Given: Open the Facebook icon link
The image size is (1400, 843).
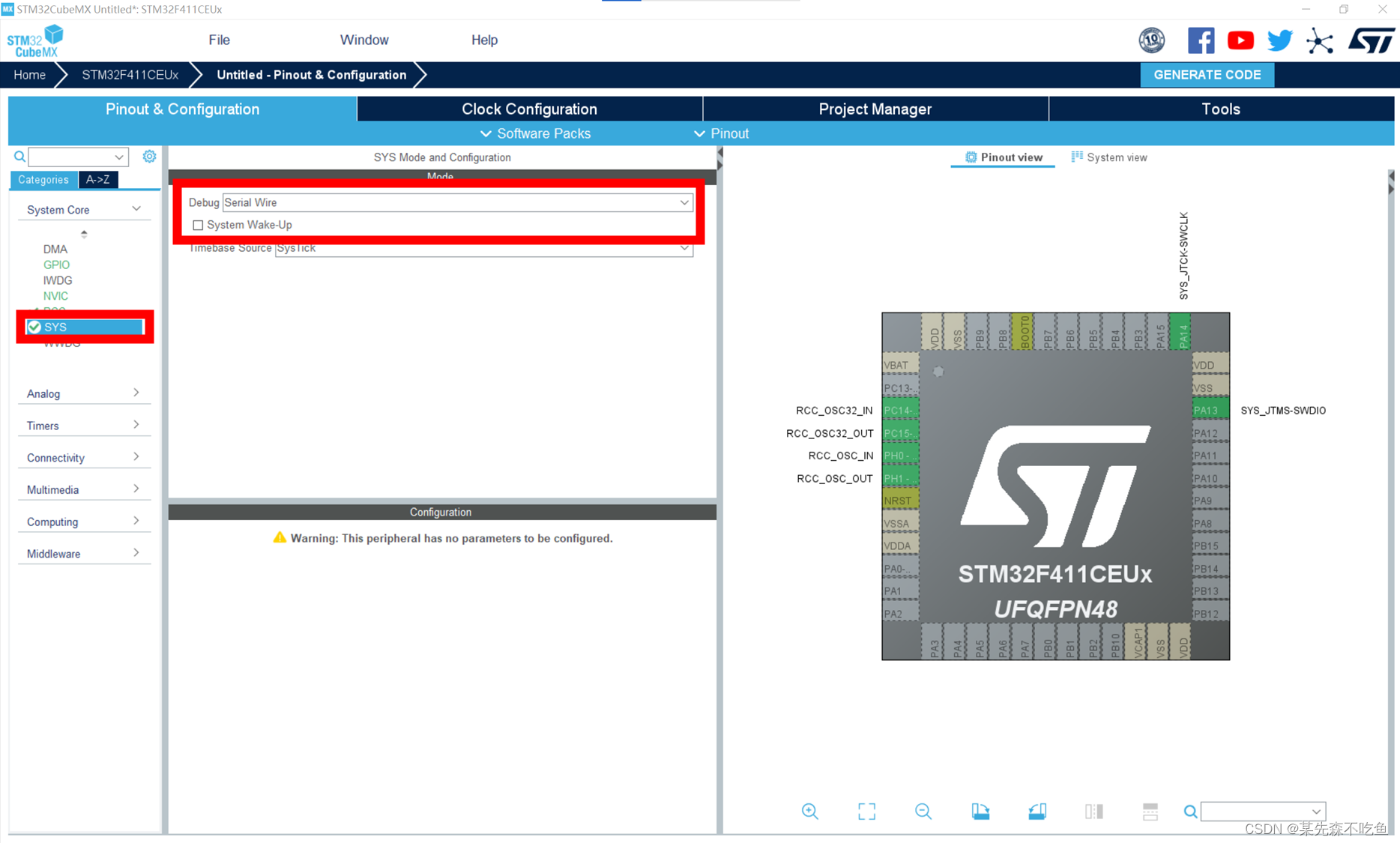Looking at the screenshot, I should pyautogui.click(x=1201, y=40).
